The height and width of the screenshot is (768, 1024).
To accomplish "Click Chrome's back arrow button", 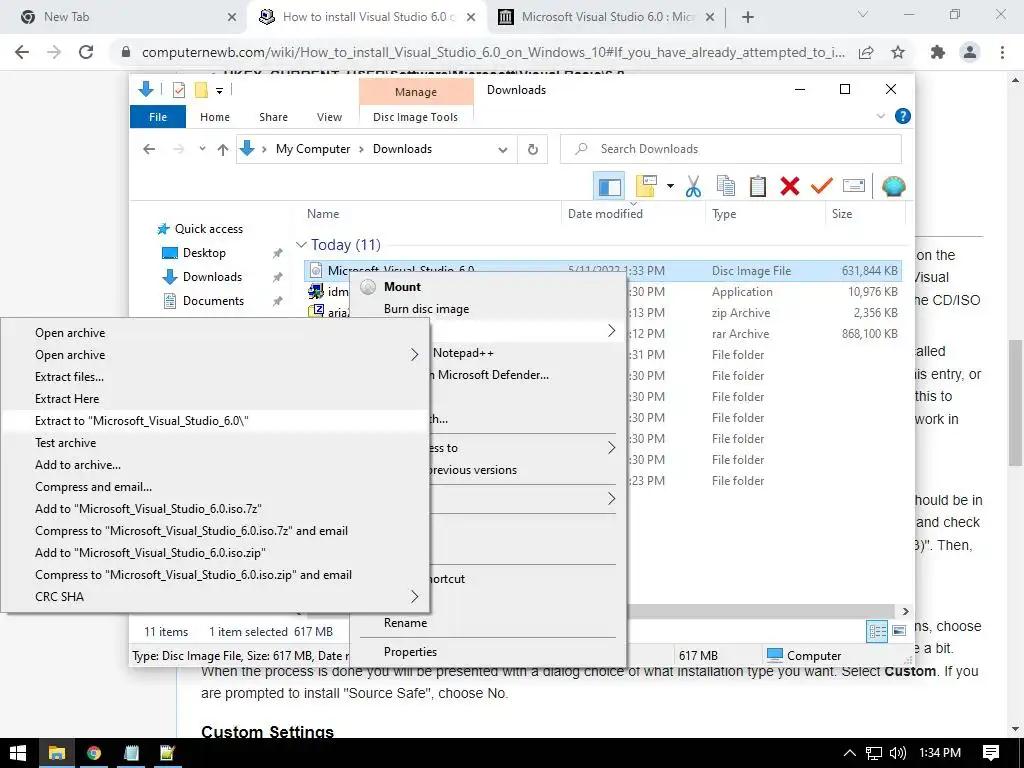I will pos(22,52).
